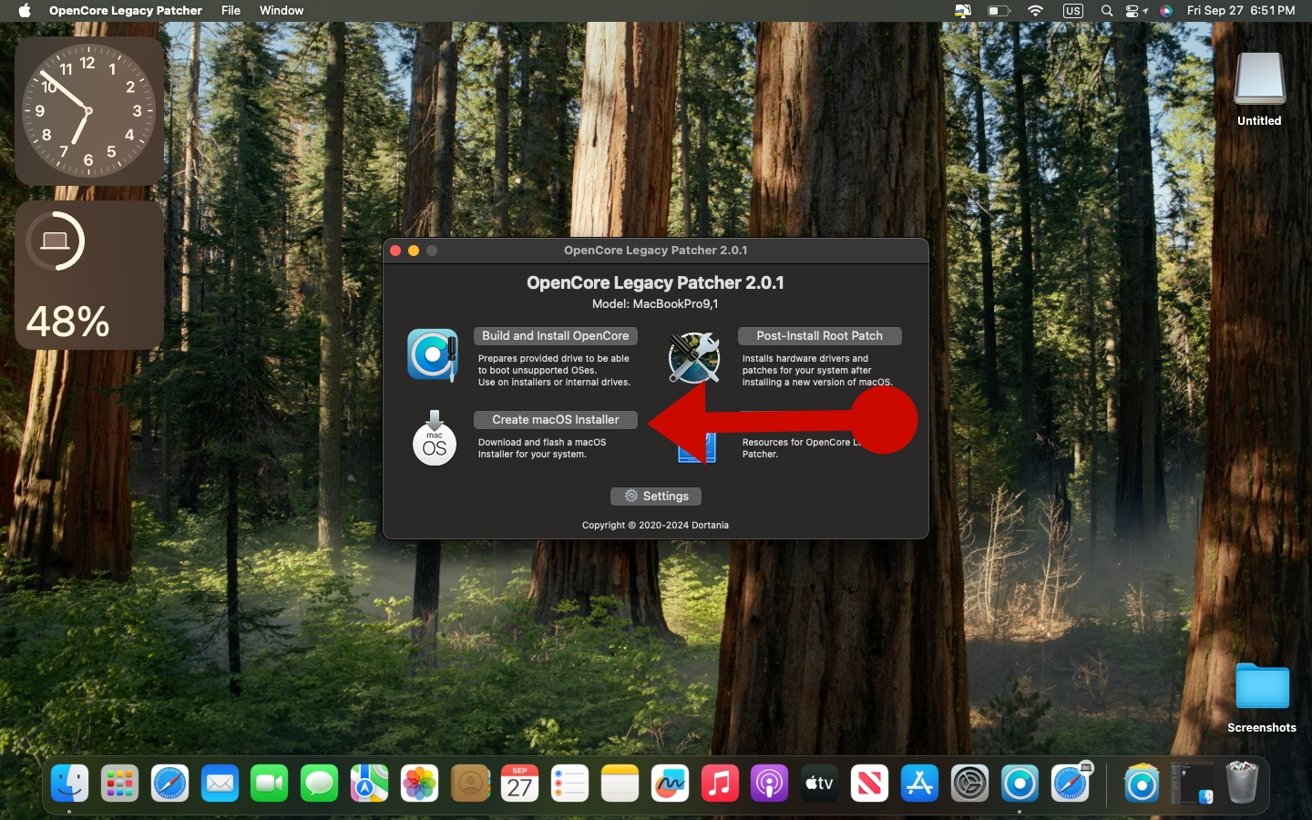Screen dimensions: 1312x820
Task: Click the wrench and screwdriver tools icon
Action: pos(694,357)
